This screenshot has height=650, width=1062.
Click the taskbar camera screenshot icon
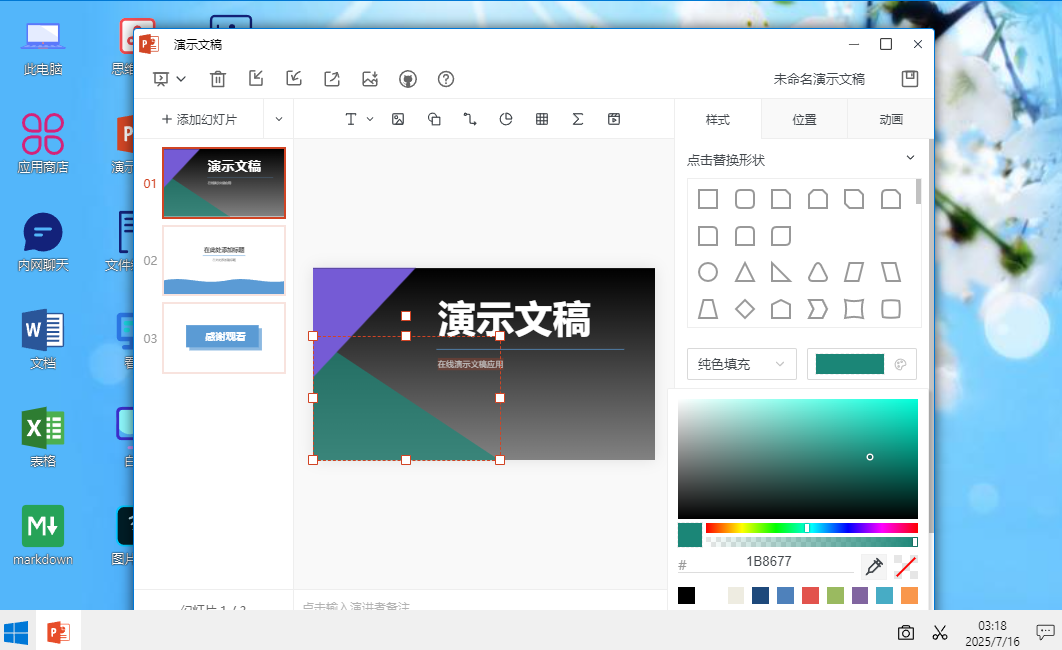click(906, 633)
